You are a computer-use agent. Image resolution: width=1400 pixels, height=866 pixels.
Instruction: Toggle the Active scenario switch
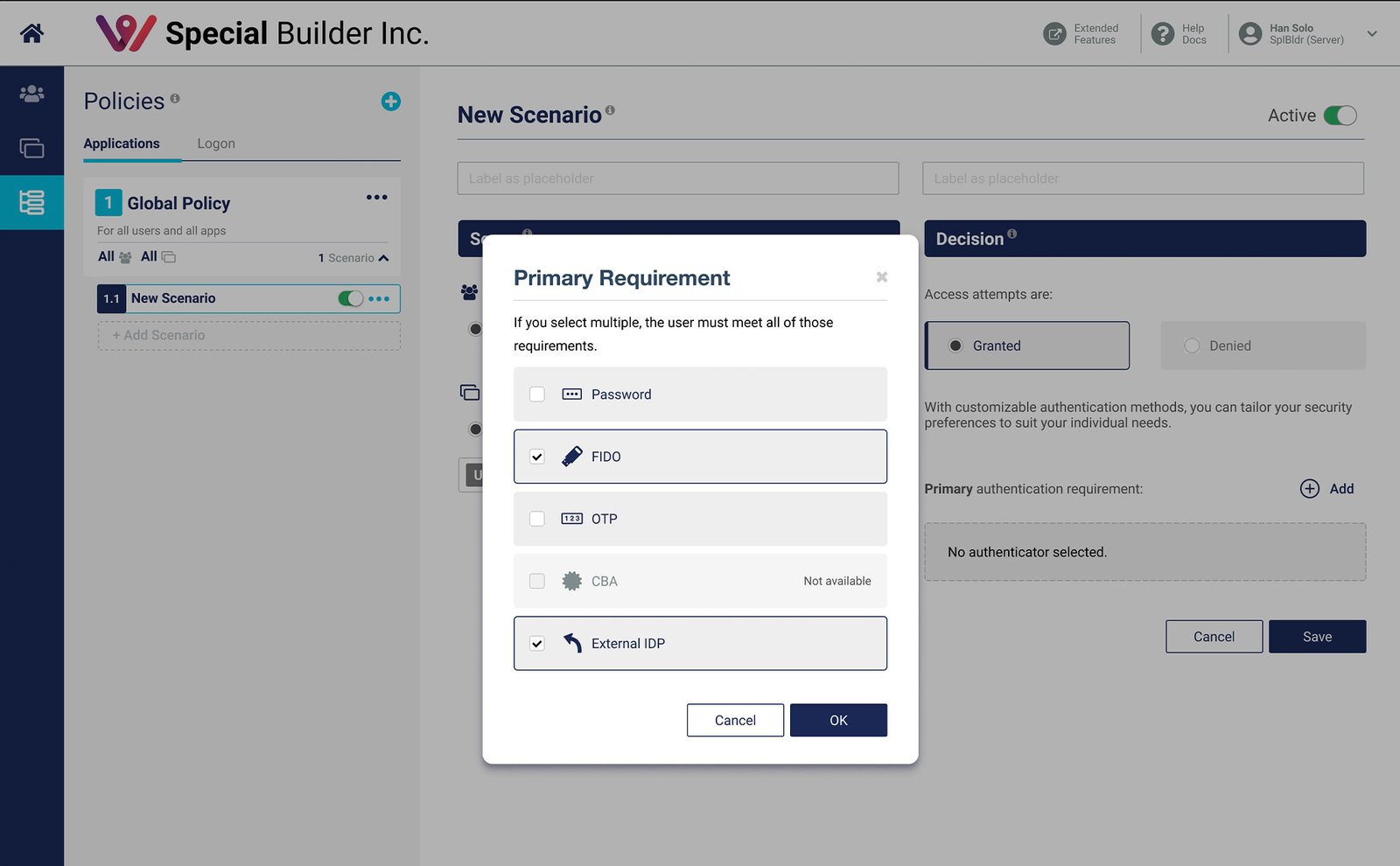[1340, 115]
